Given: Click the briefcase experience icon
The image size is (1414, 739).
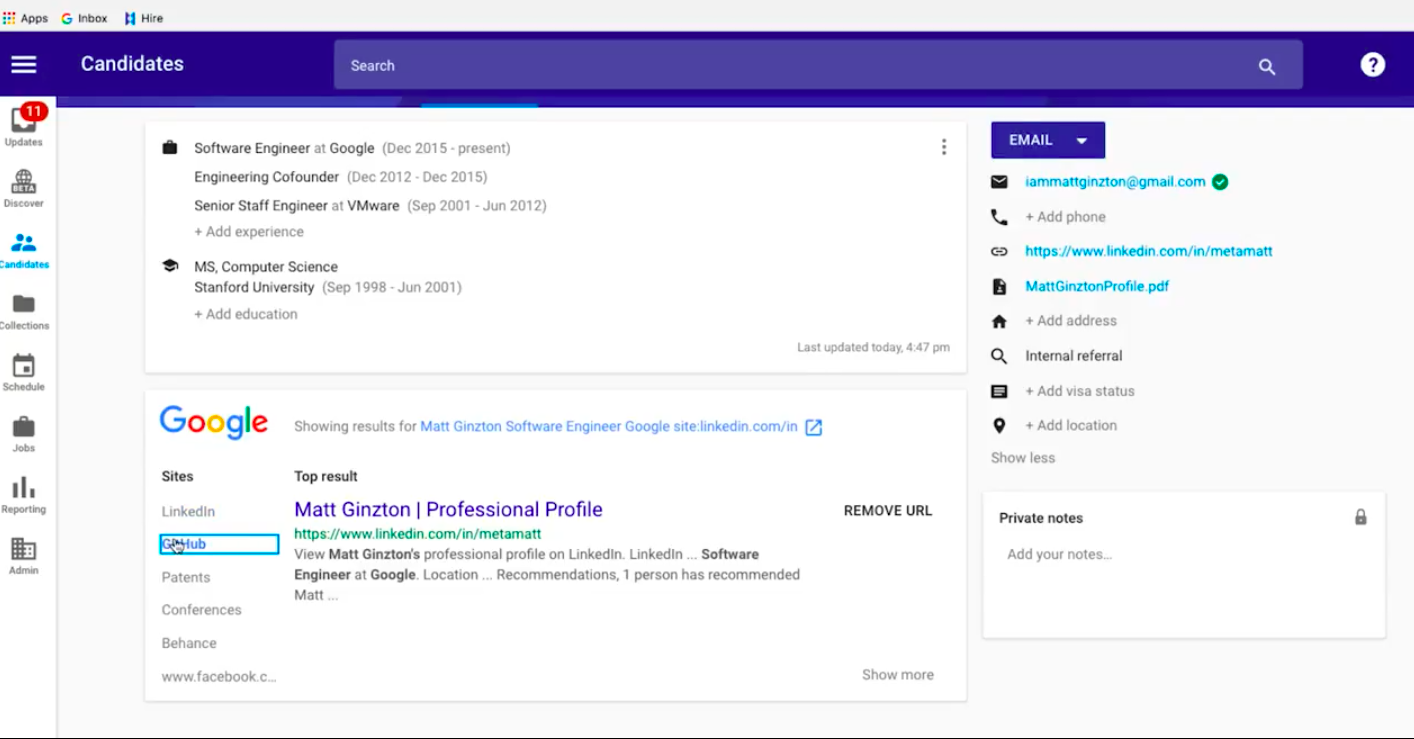Looking at the screenshot, I should tap(170, 148).
